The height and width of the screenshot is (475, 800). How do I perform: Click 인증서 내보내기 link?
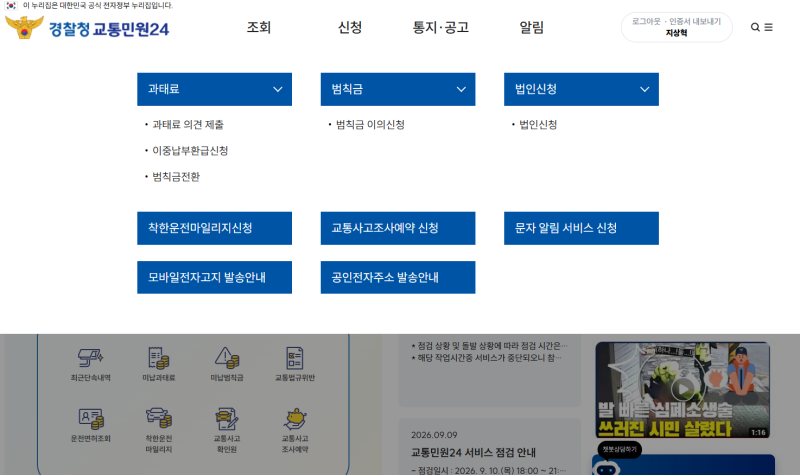pyautogui.click(x=695, y=21)
